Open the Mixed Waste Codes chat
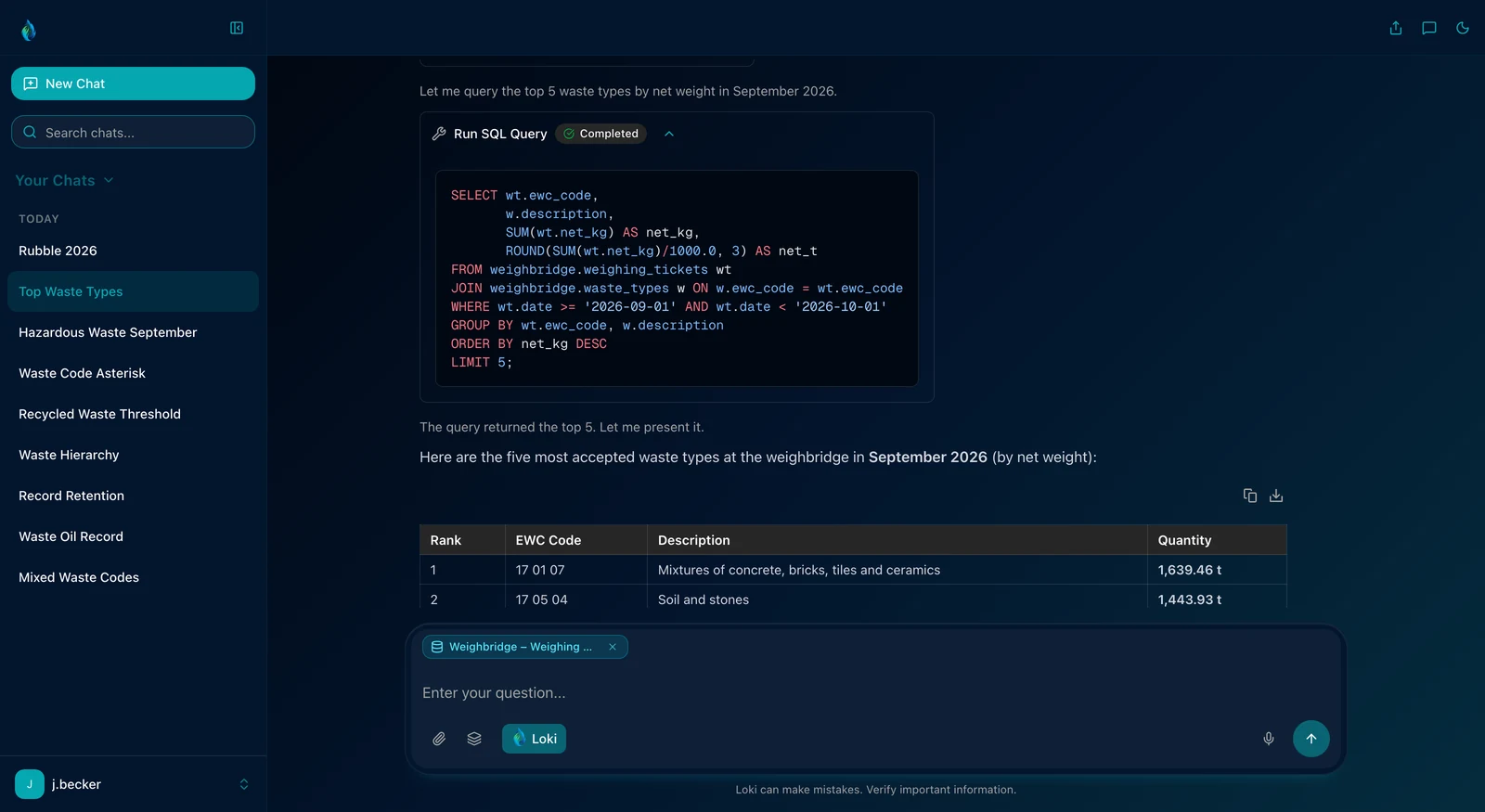1485x812 pixels. 133,577
